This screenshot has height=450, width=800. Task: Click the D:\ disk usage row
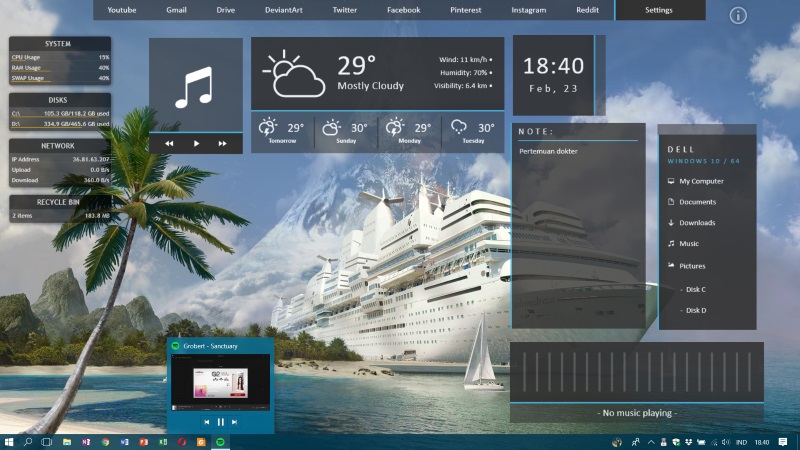tap(60, 124)
